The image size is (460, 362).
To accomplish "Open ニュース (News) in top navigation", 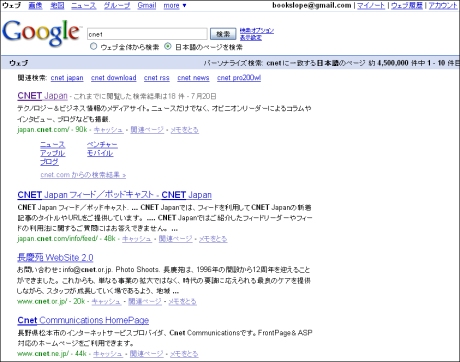I will tap(84, 5).
